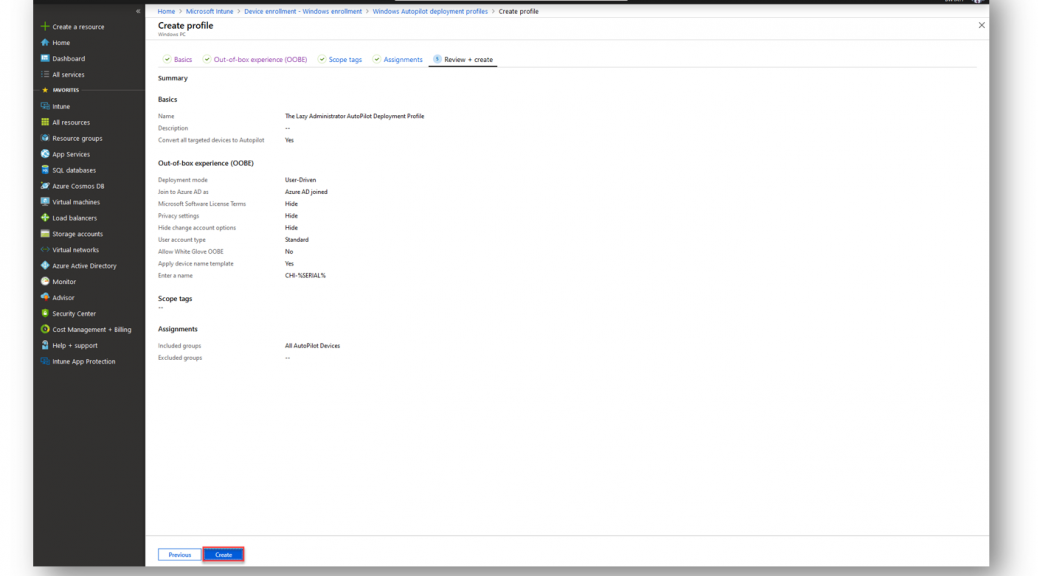
Task: Open the Monitor icon in sidebar
Action: (45, 281)
